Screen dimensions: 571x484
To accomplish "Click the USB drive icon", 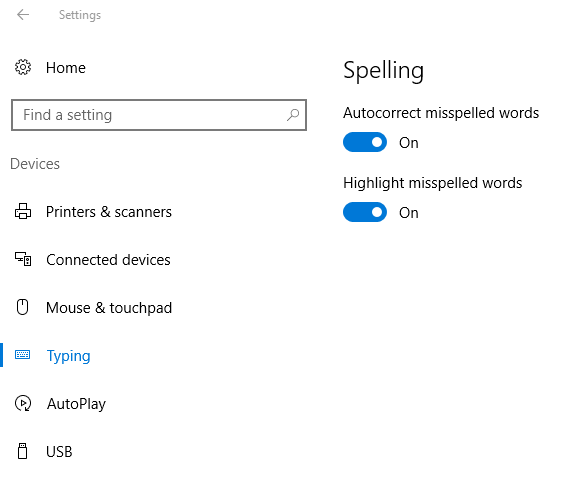I will click(23, 451).
